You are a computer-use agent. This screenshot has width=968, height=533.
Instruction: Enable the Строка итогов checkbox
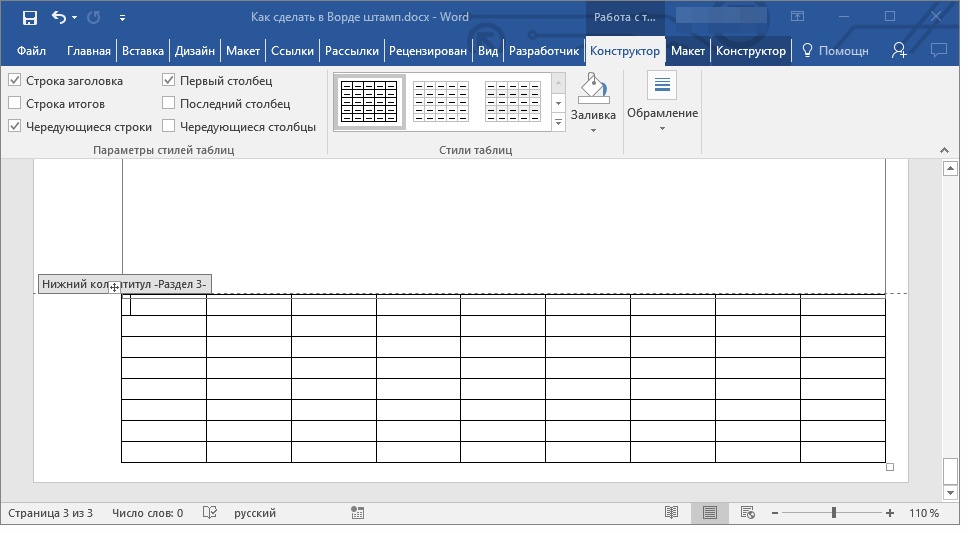(15, 104)
